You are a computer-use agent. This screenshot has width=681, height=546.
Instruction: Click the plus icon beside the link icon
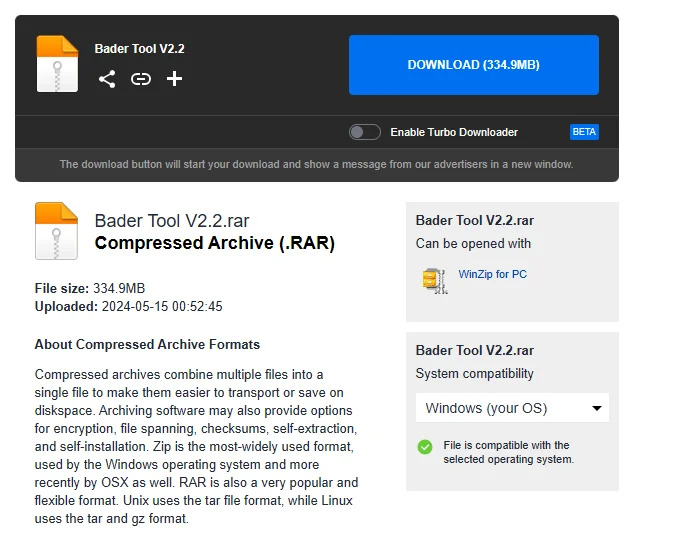(x=174, y=79)
